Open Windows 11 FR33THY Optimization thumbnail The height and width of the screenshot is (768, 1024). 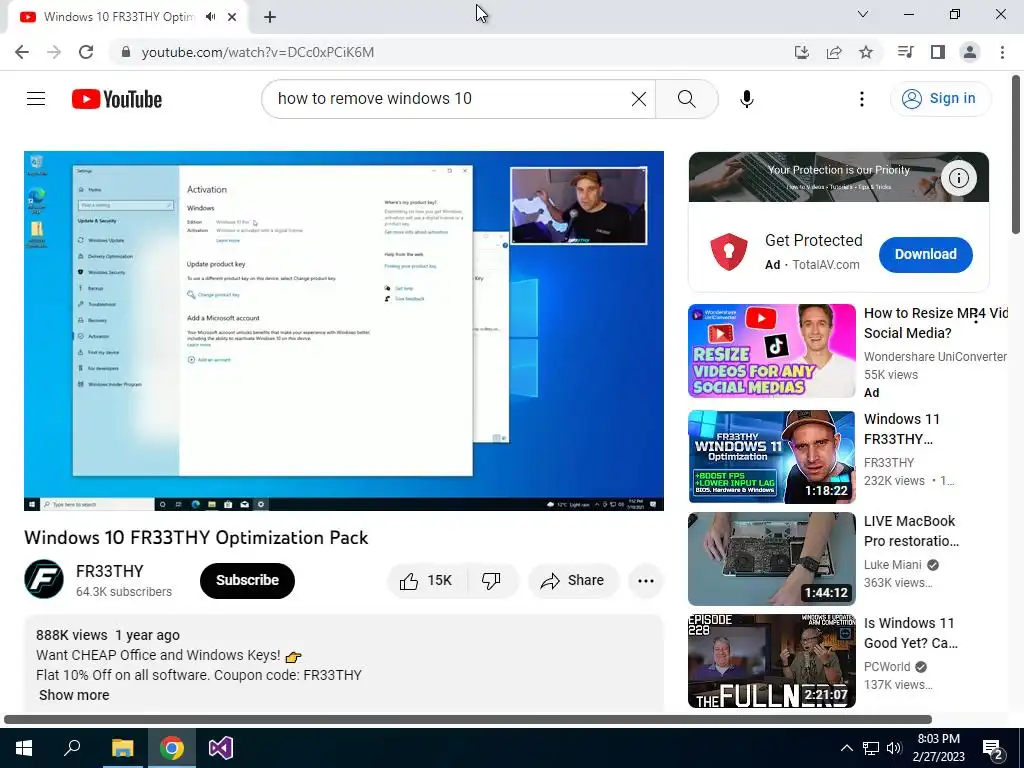pyautogui.click(x=771, y=457)
